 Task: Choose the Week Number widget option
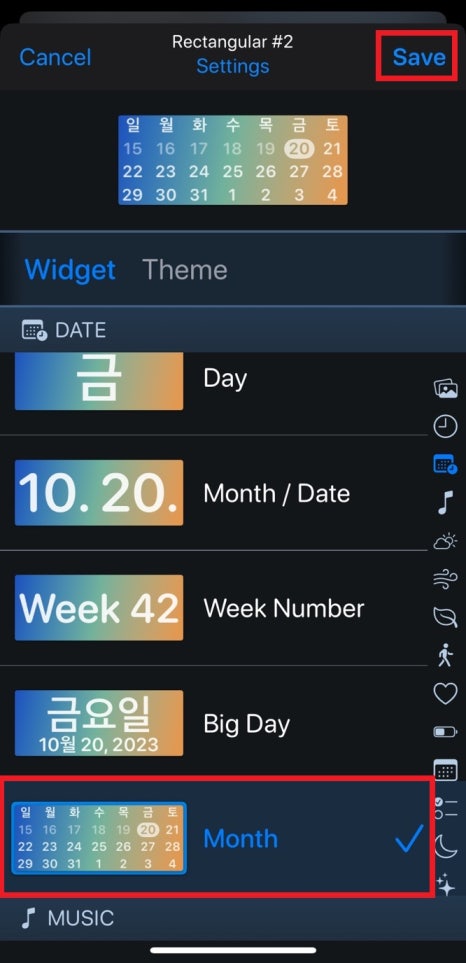click(214, 608)
